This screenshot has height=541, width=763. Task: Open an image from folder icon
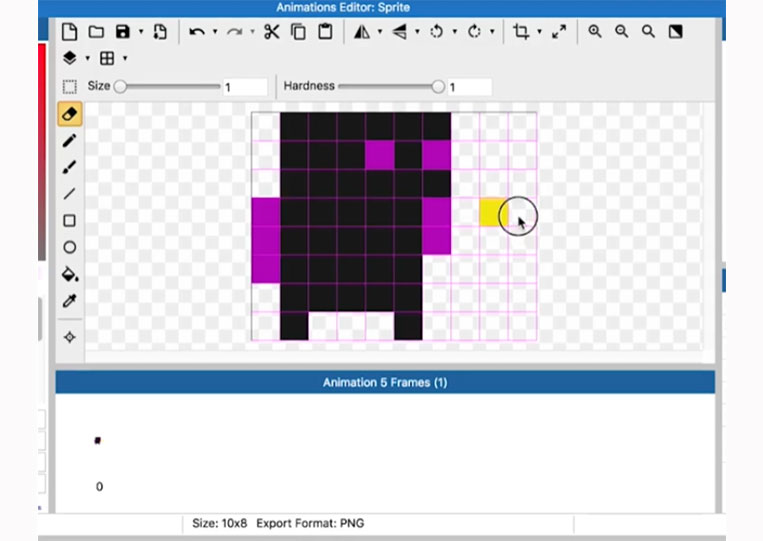(x=96, y=32)
